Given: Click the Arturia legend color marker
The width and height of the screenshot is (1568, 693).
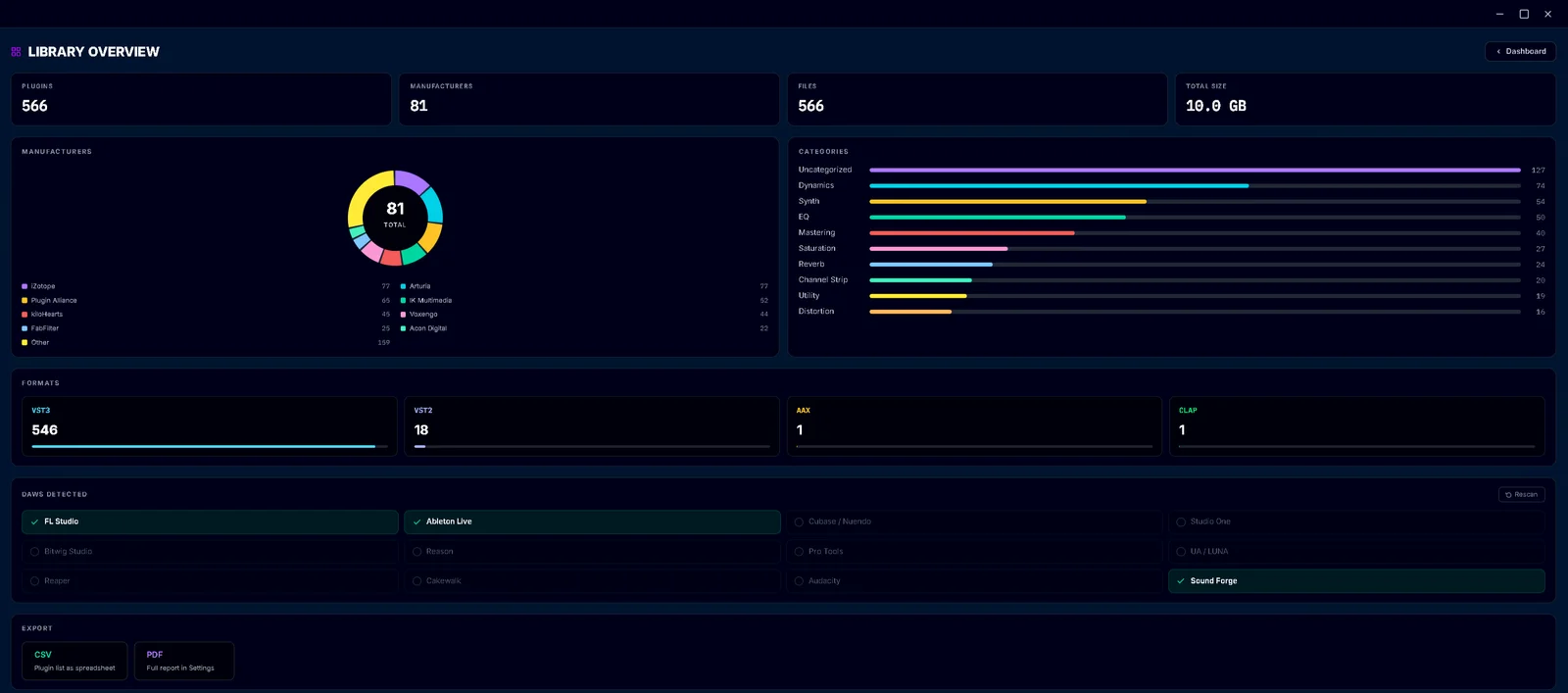Looking at the screenshot, I should pos(403,286).
